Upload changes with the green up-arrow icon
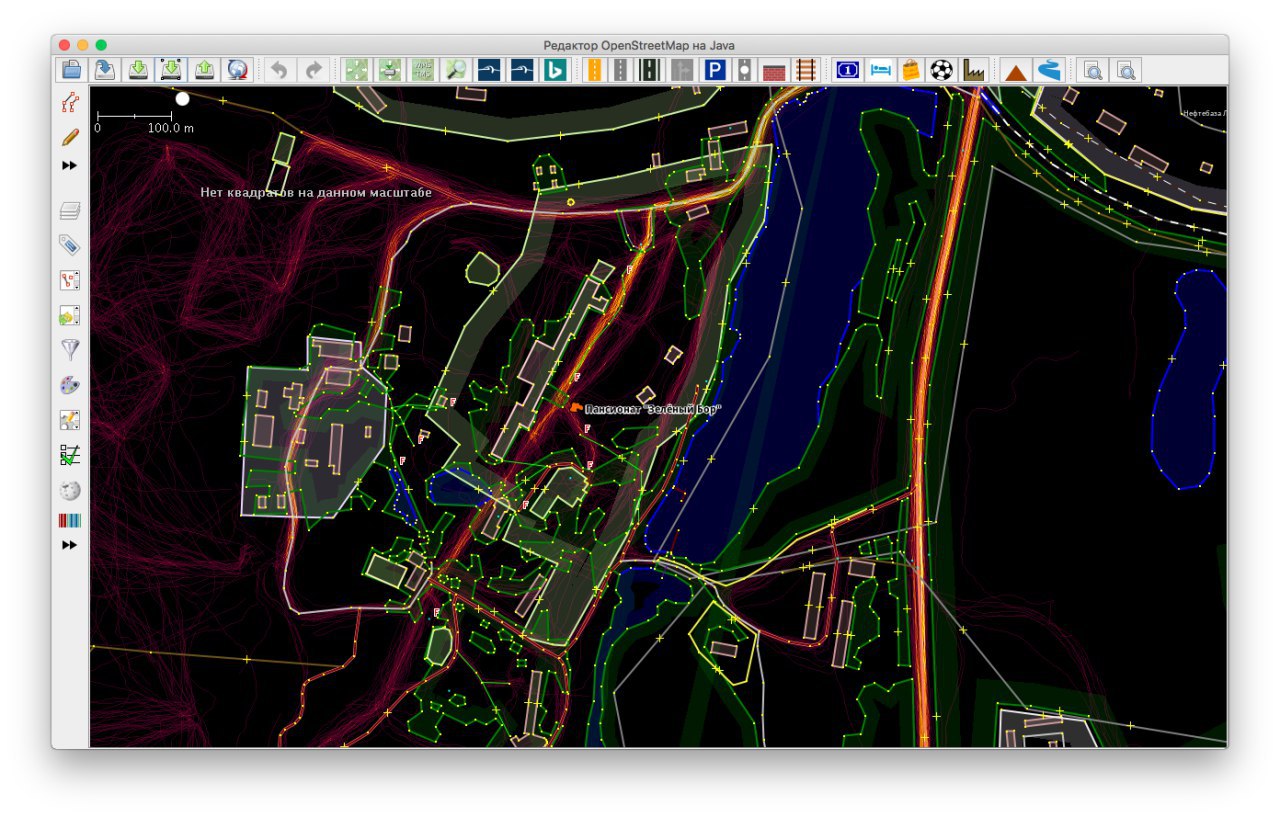The width and height of the screenshot is (1280, 817). pos(204,69)
